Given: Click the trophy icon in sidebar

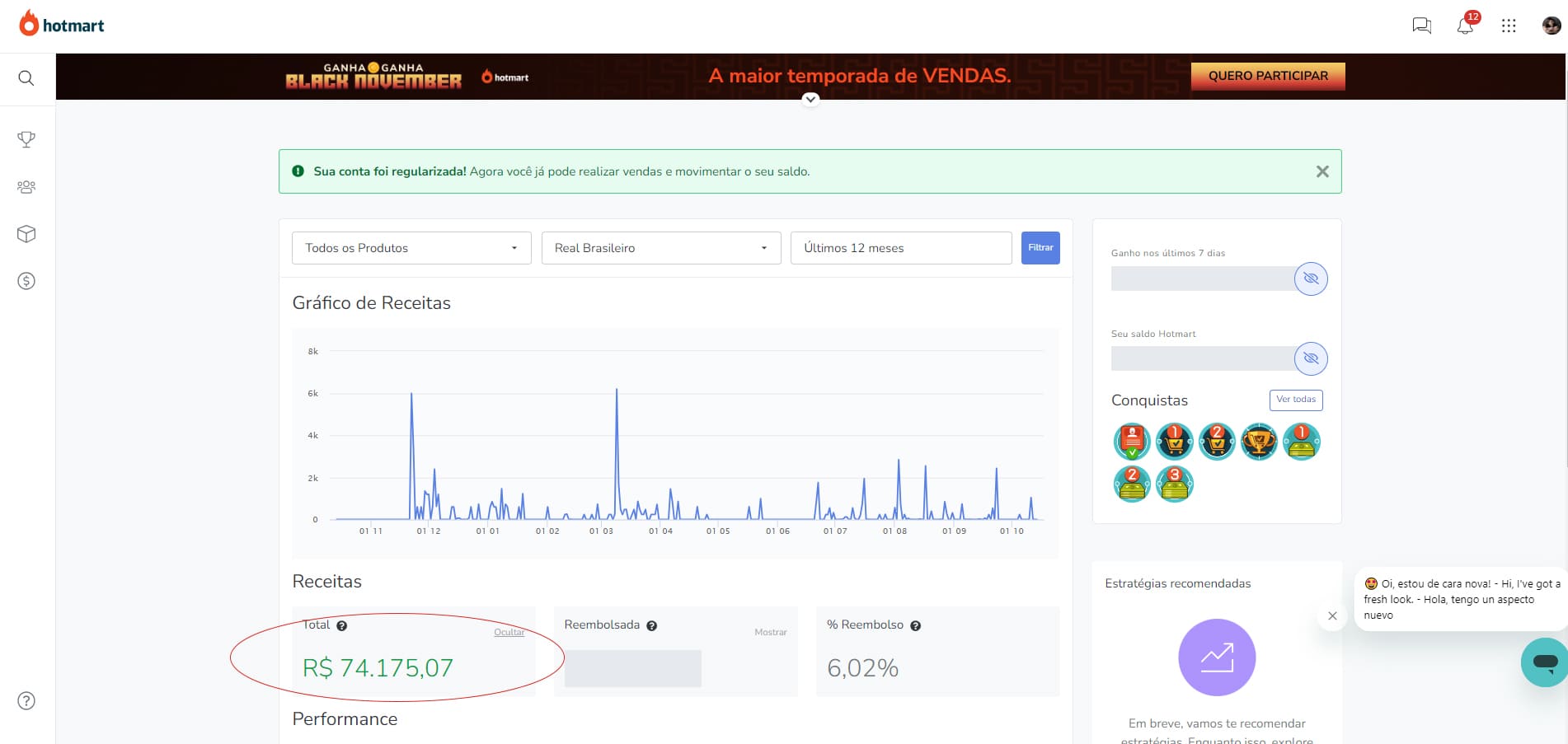Looking at the screenshot, I should tap(26, 139).
